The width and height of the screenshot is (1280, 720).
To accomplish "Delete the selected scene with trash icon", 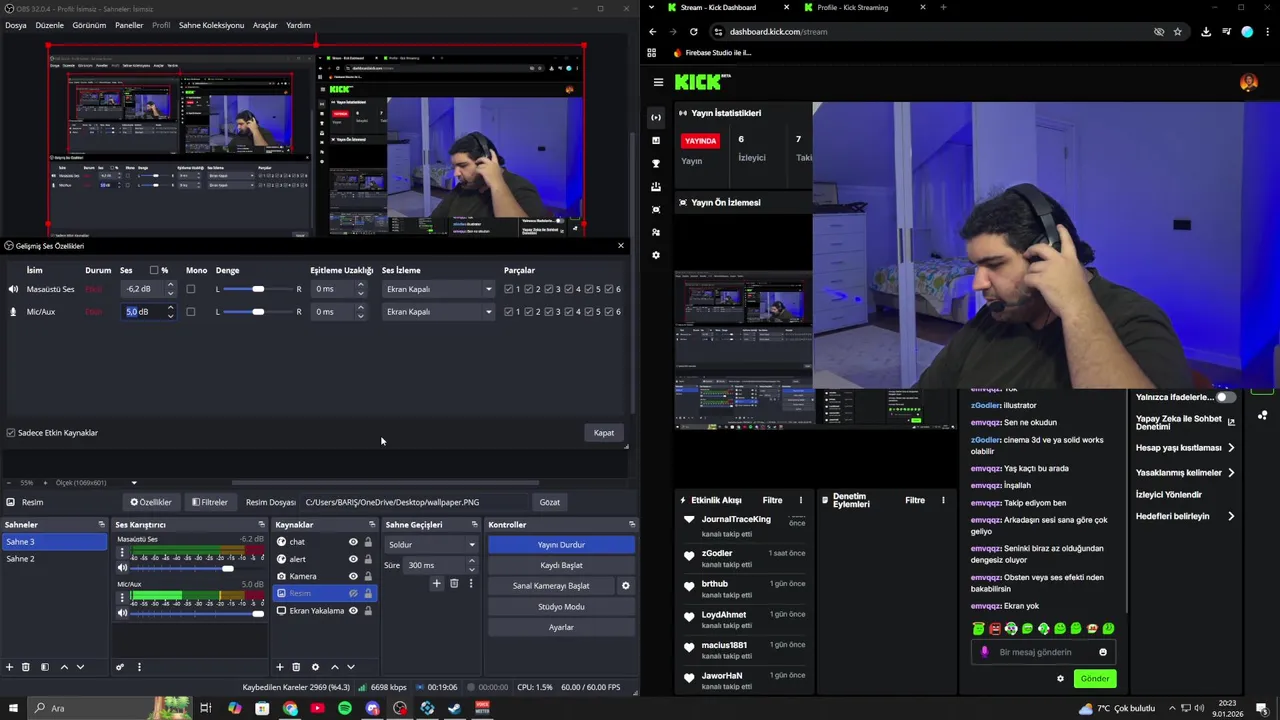I will click(x=26, y=667).
